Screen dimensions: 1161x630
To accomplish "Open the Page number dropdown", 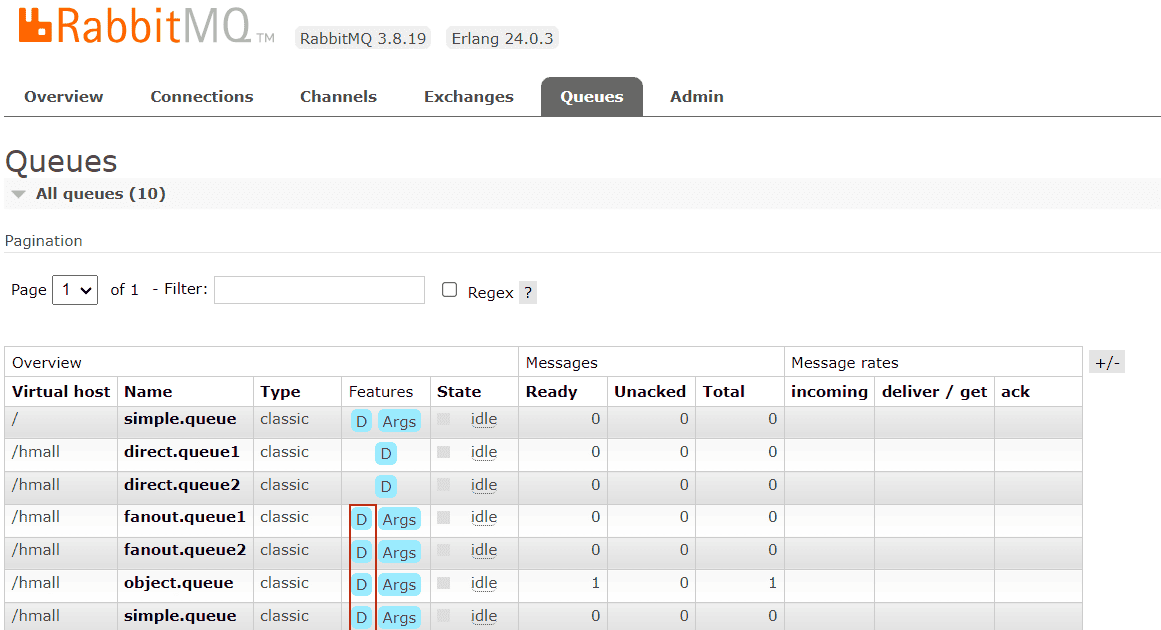I will click(75, 290).
